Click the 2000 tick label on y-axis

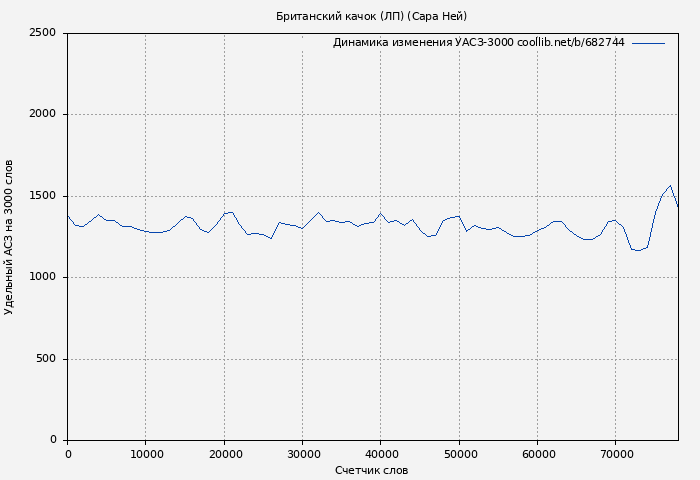(42, 114)
